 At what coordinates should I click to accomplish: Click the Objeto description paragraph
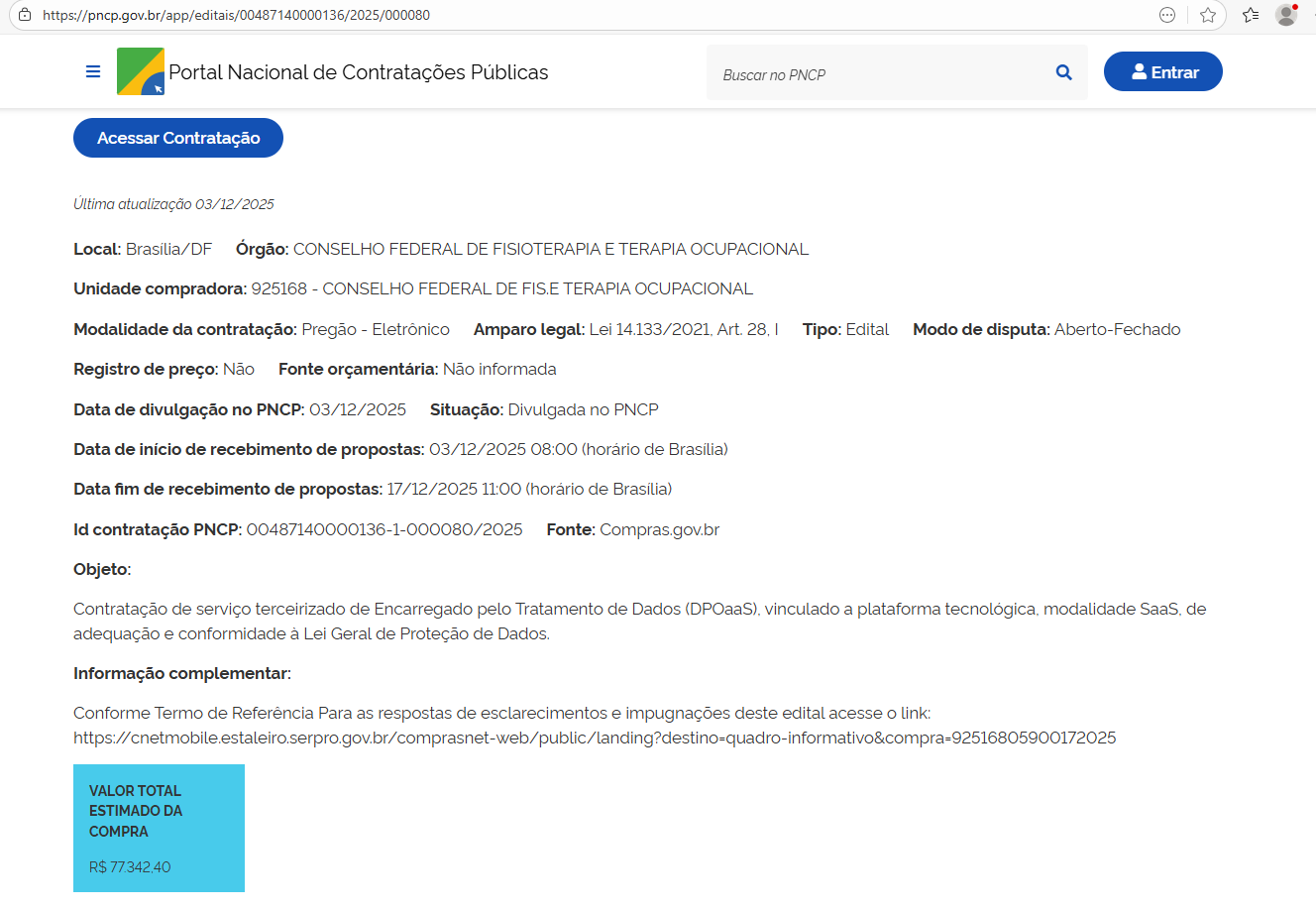[x=639, y=621]
